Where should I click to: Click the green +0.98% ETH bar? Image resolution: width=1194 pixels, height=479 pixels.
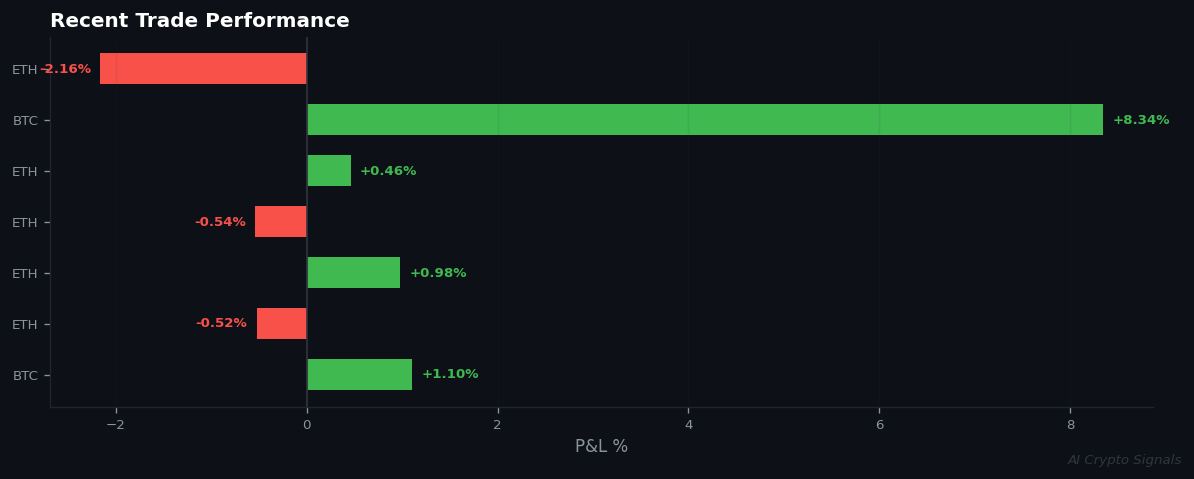[x=353, y=273]
